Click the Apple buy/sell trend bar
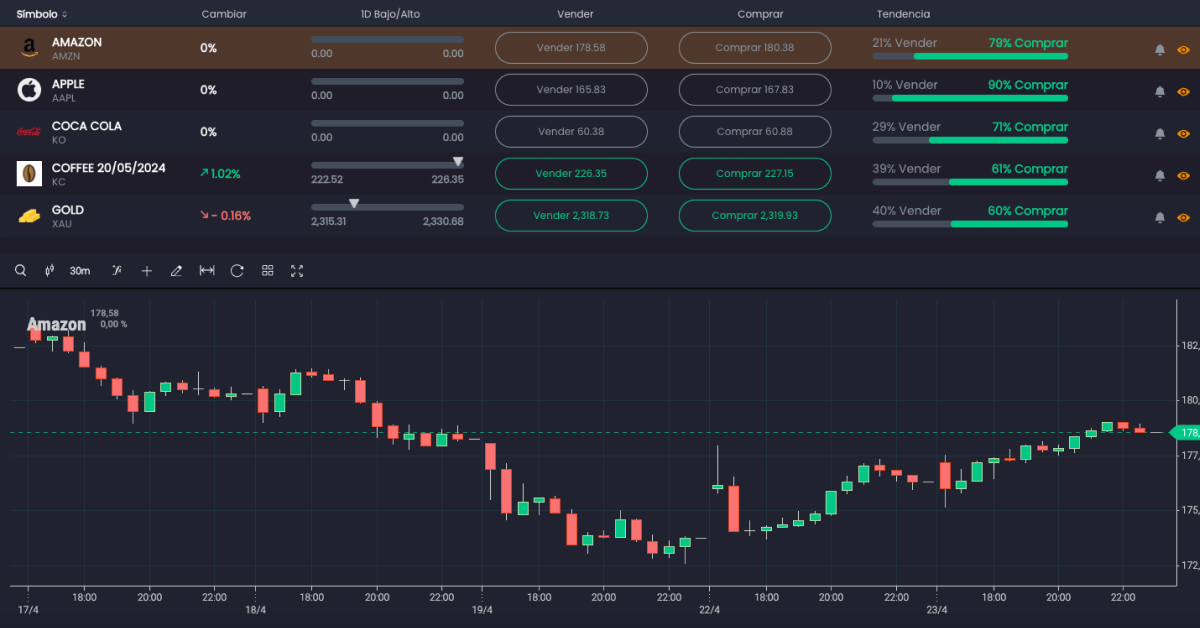The width and height of the screenshot is (1200, 628). click(970, 98)
